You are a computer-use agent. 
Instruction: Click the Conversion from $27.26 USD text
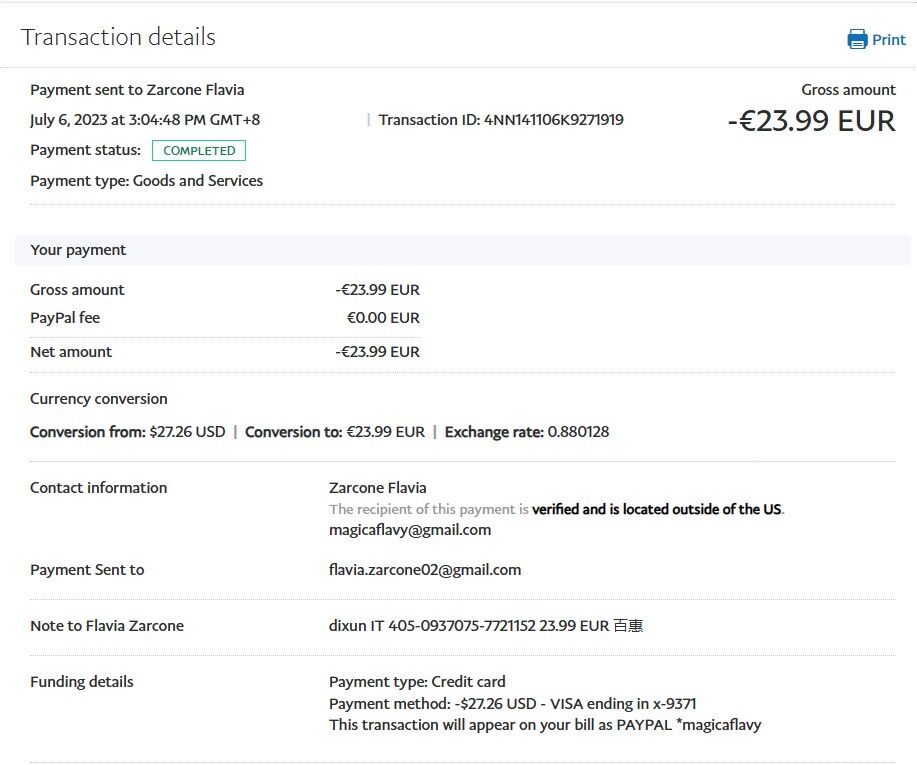click(127, 432)
